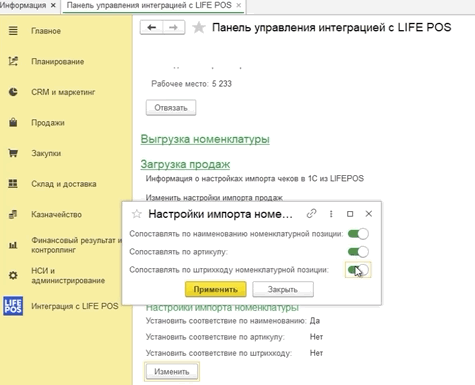Close the Панель управления интеграцией tab
This screenshot has width=475, height=385.
coord(239,5)
